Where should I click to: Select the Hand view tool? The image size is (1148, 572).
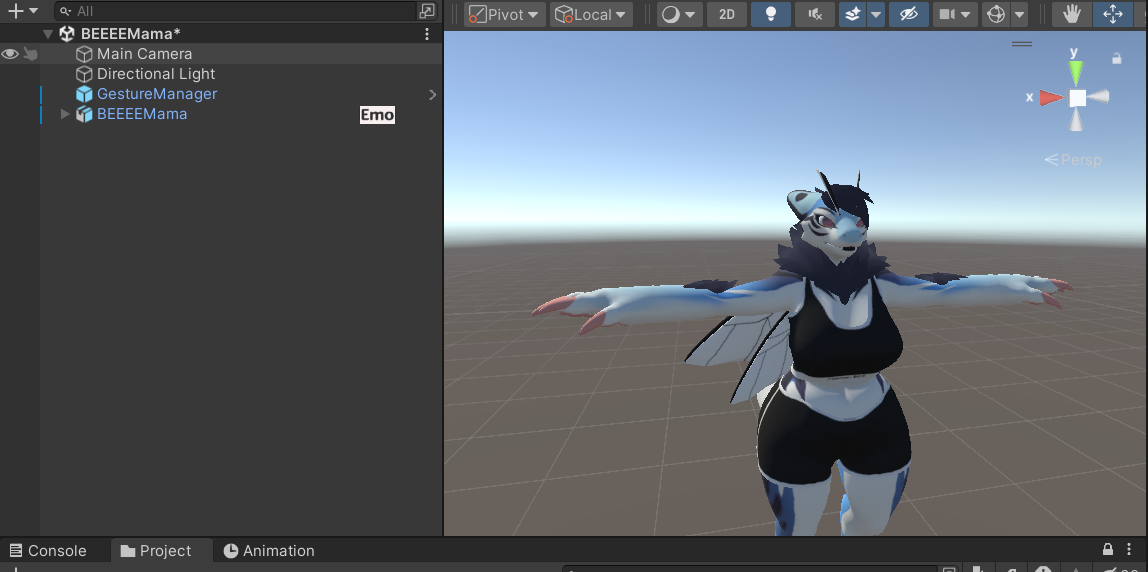1072,15
